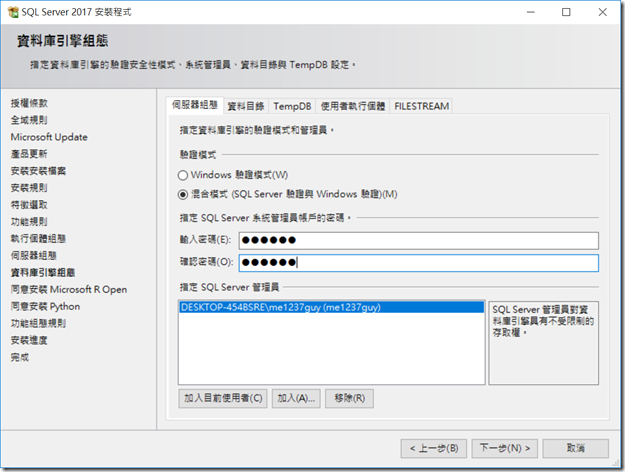Click 執行個體組態 step in sidebar
The width and height of the screenshot is (625, 472).
[38, 239]
